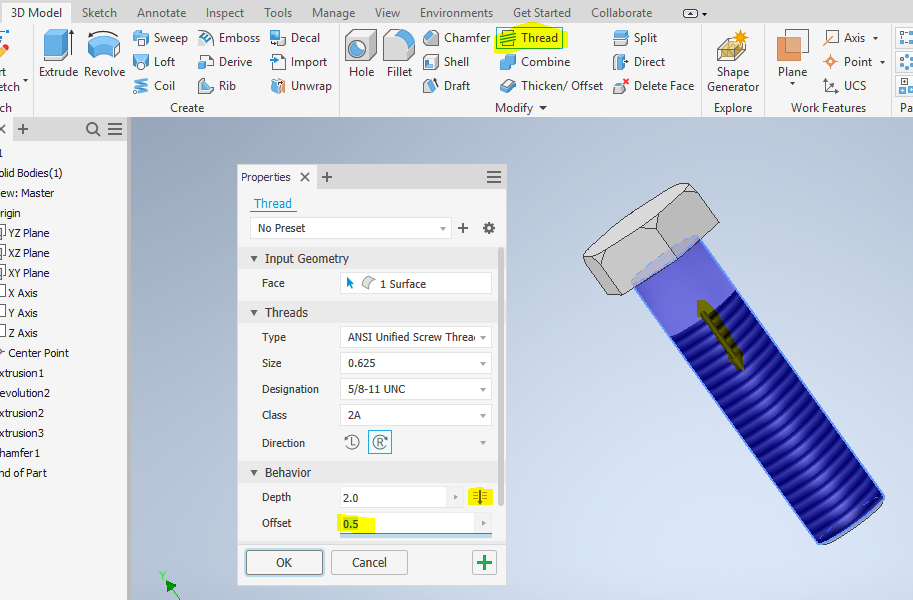Activate the Hole tool
The width and height of the screenshot is (913, 600).
pos(361,54)
